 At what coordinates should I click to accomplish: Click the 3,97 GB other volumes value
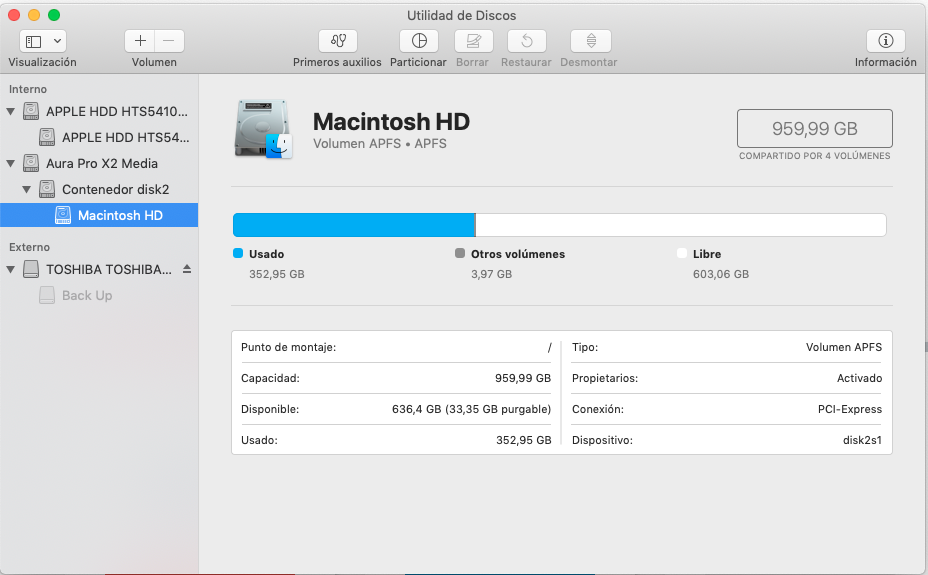click(492, 274)
